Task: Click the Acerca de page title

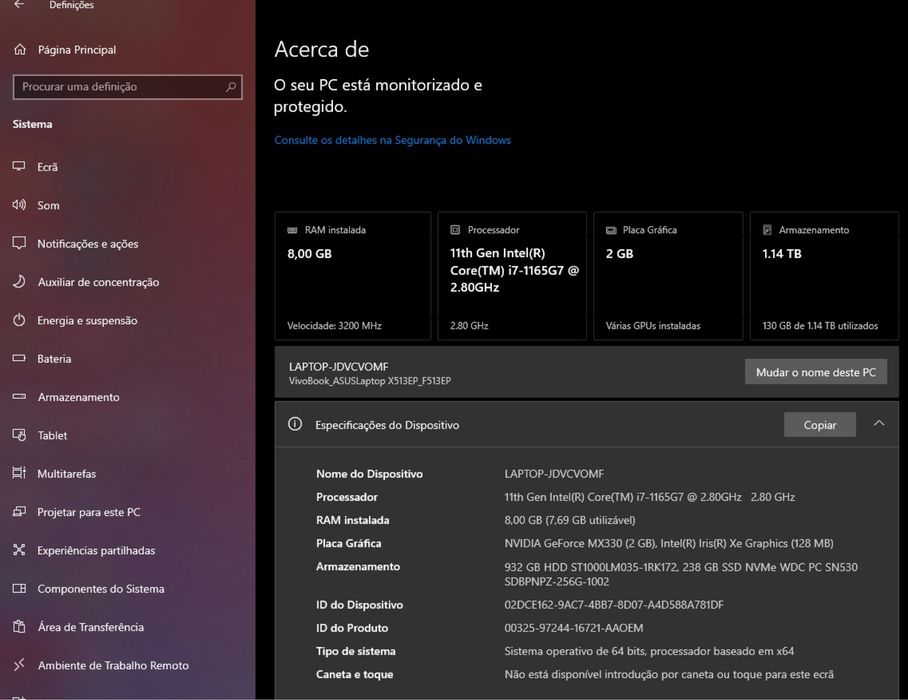Action: coord(321,49)
